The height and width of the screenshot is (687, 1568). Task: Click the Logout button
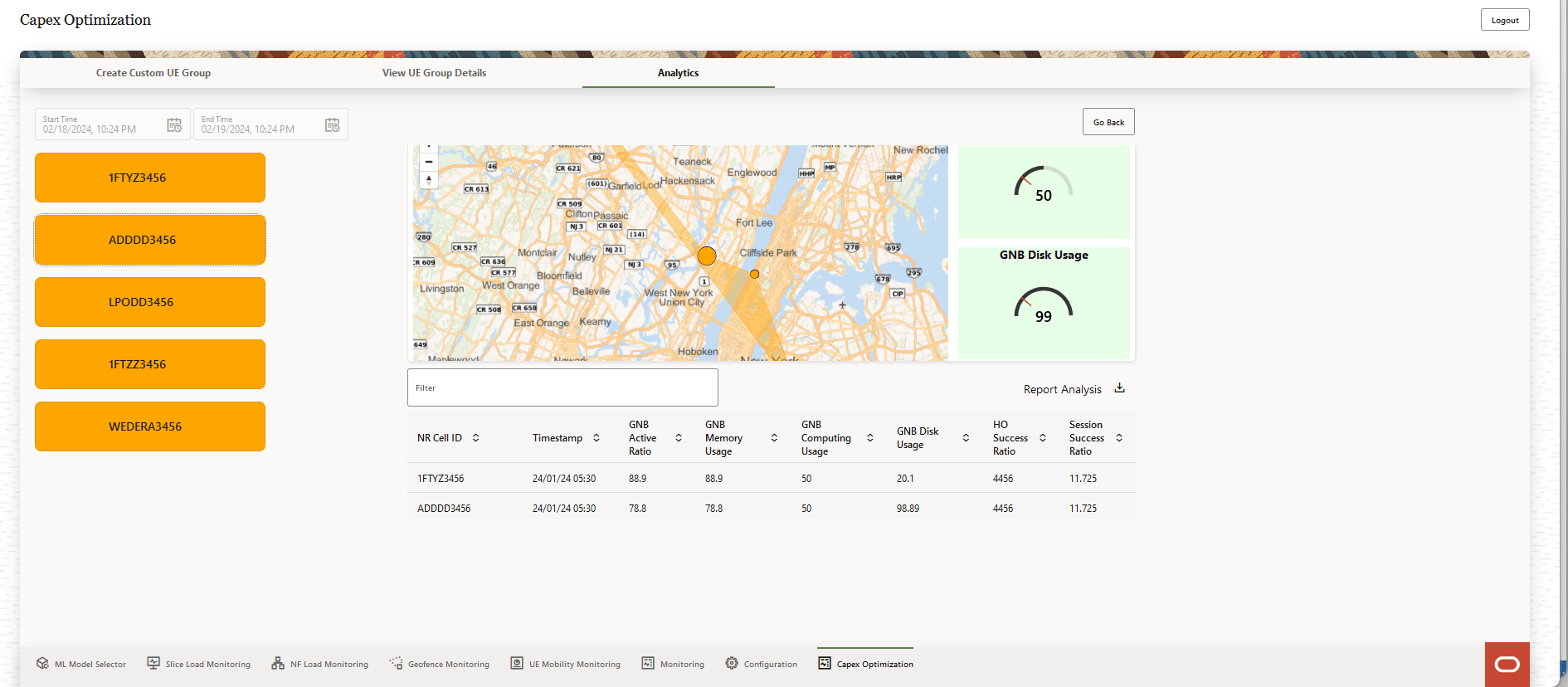tap(1505, 20)
